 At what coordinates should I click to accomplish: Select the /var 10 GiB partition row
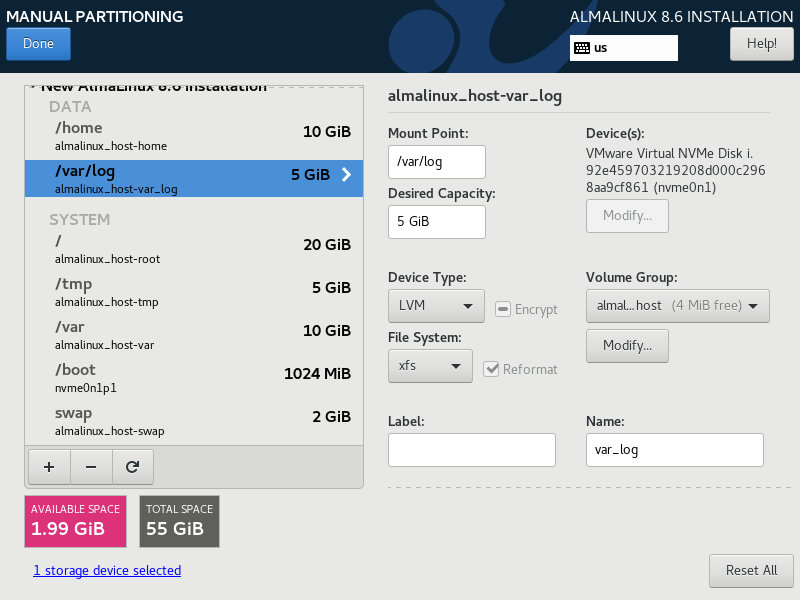pyautogui.click(x=194, y=335)
